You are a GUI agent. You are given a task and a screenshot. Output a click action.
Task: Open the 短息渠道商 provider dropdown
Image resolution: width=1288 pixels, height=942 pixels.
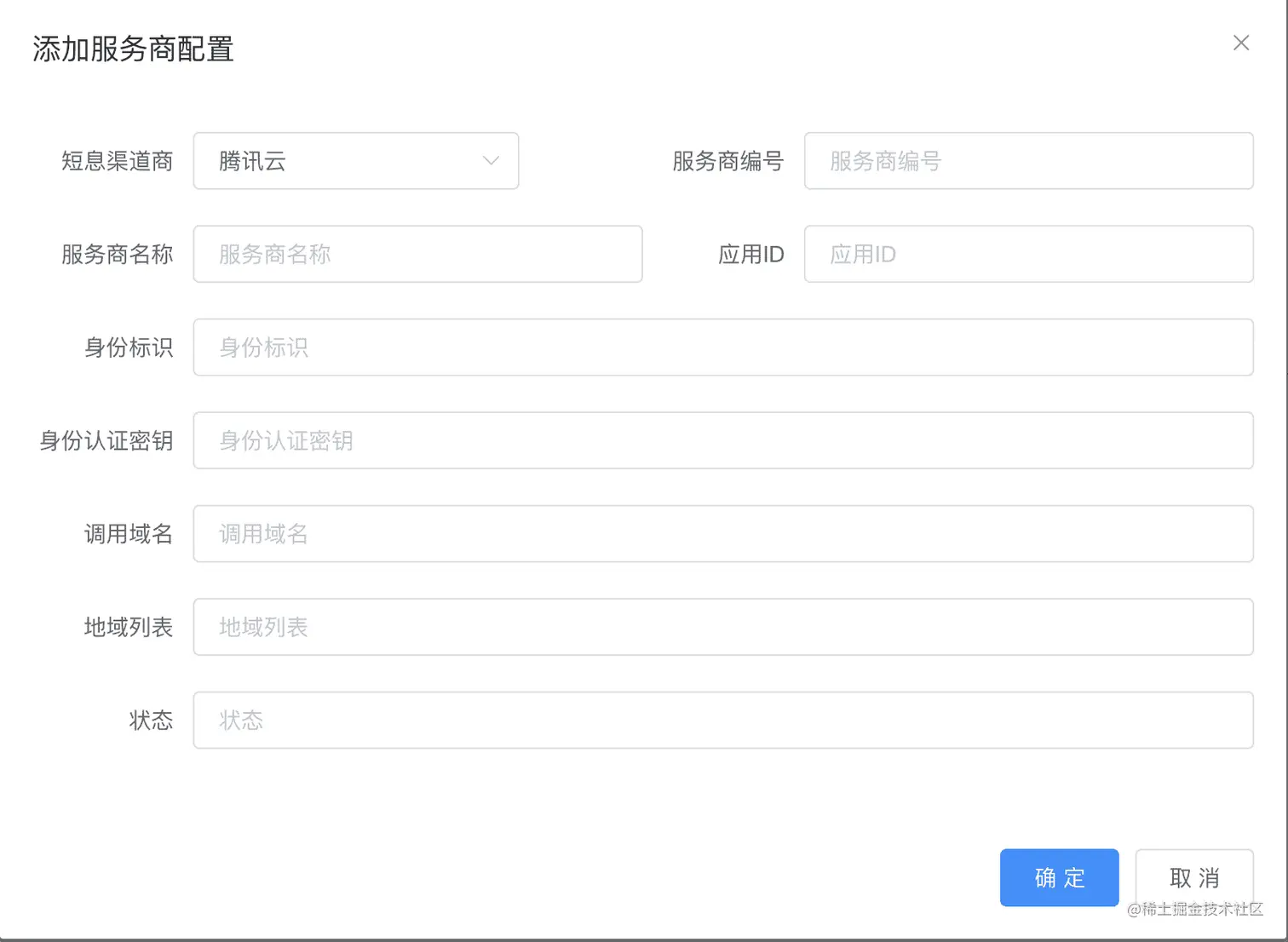356,161
